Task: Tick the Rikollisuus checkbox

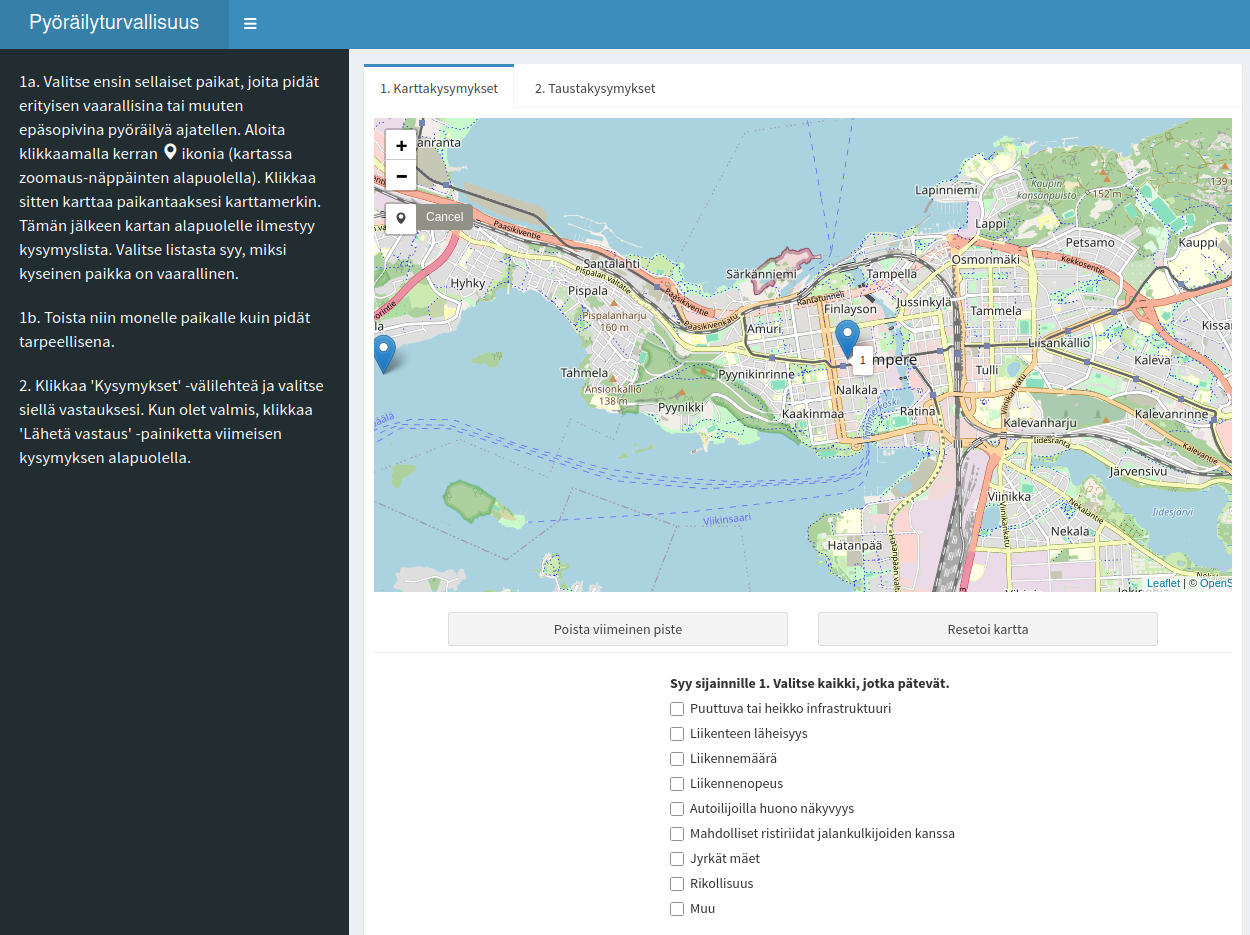Action: click(677, 884)
